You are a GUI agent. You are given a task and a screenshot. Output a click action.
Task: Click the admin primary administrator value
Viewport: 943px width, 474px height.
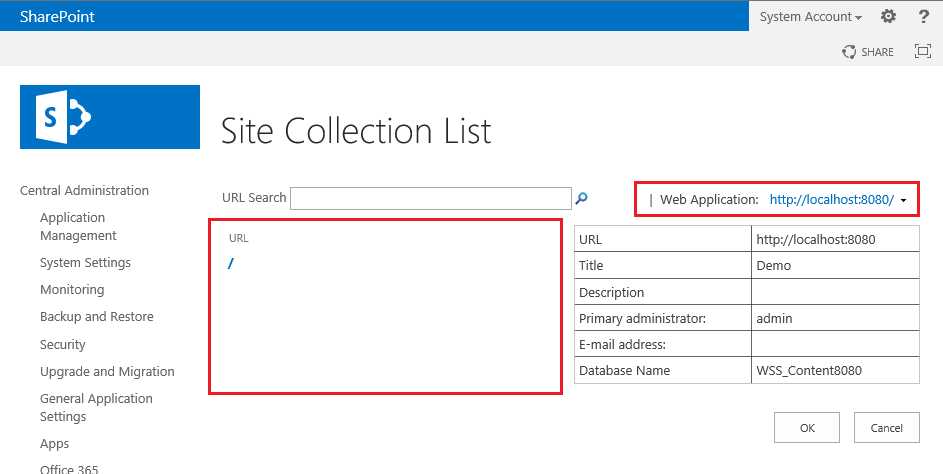835,318
